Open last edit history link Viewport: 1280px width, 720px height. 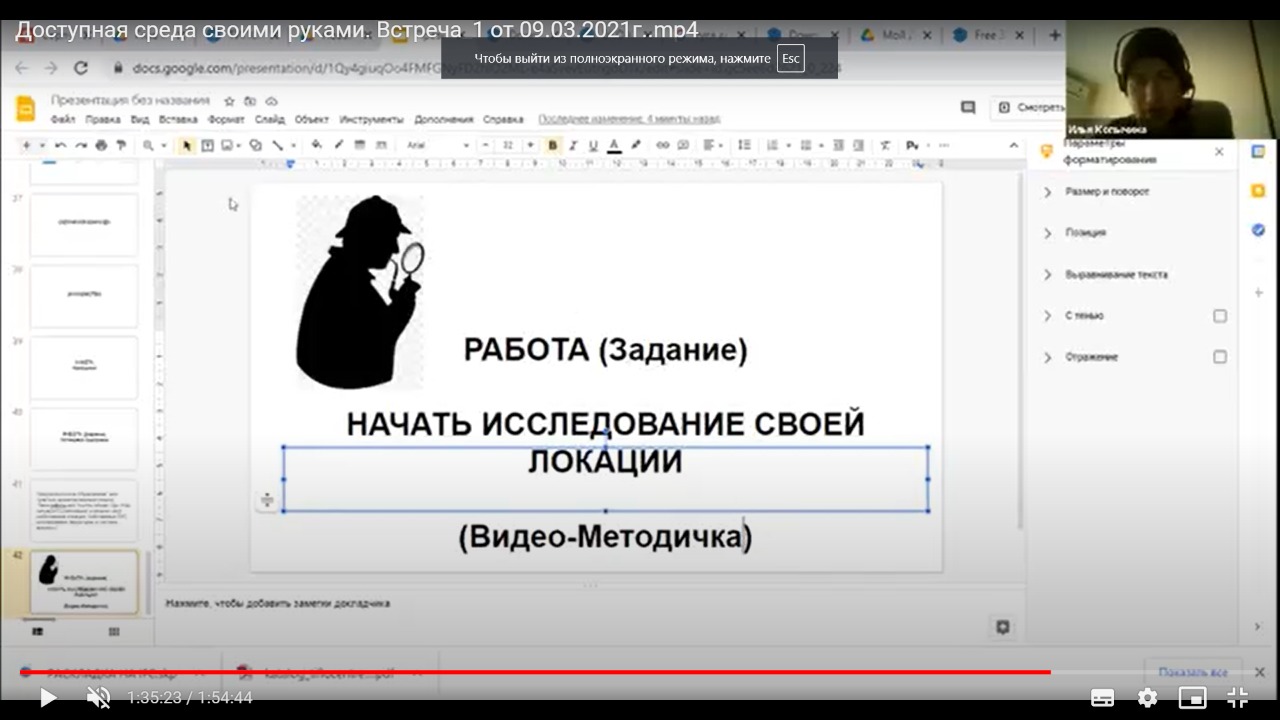(x=629, y=119)
